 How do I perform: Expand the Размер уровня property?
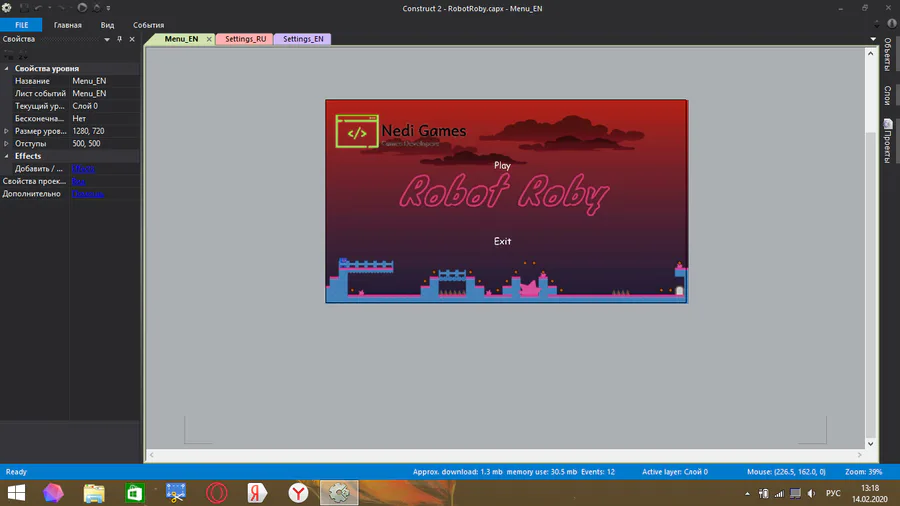(6, 131)
